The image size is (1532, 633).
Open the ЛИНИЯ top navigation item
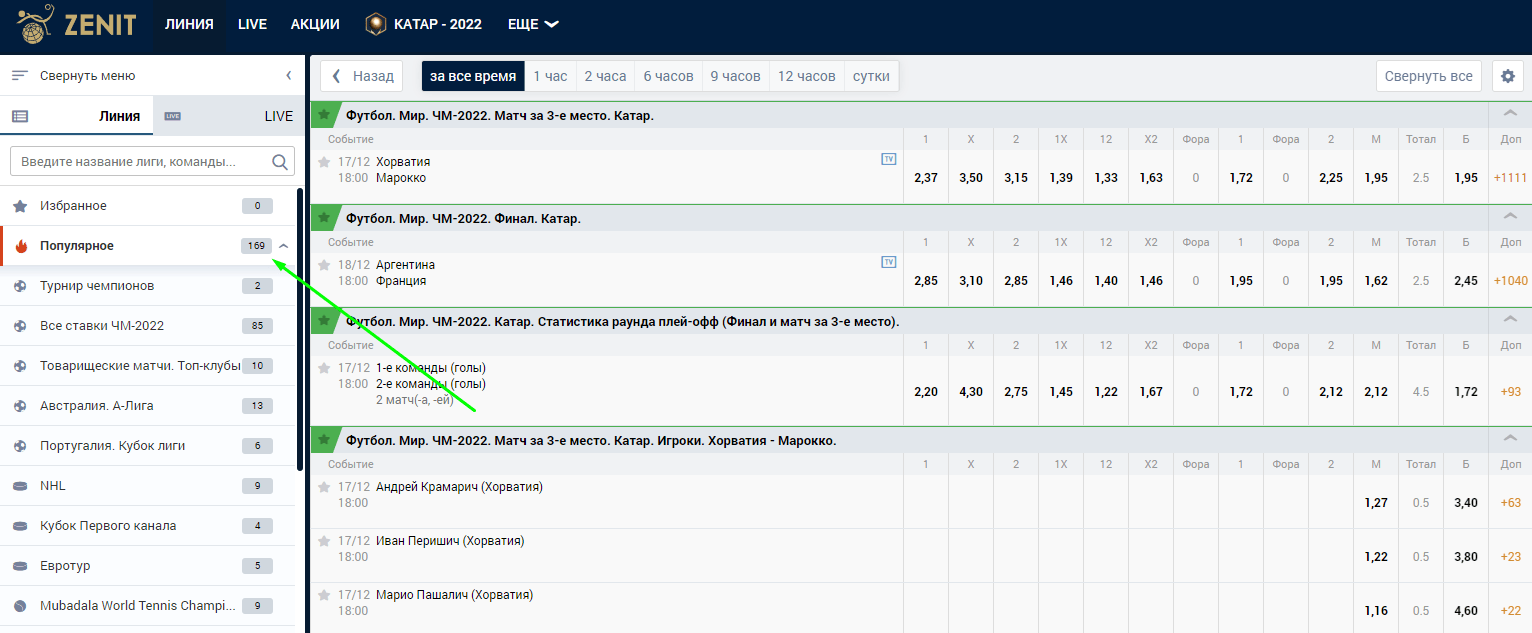(x=189, y=24)
